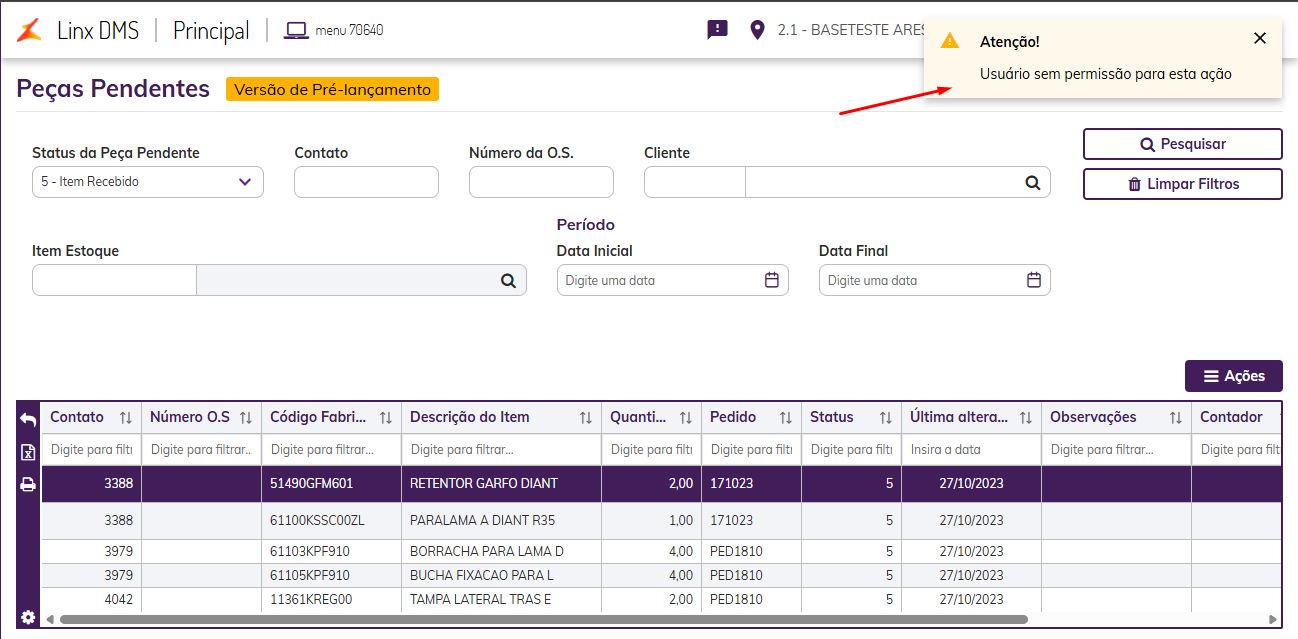The width and height of the screenshot is (1298, 639).
Task: Open the Data Inicial calendar picker
Action: pos(771,281)
